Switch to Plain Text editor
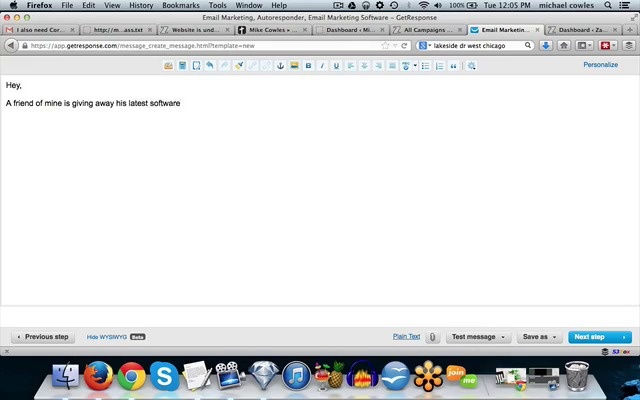Image resolution: width=640 pixels, height=400 pixels. (x=406, y=336)
